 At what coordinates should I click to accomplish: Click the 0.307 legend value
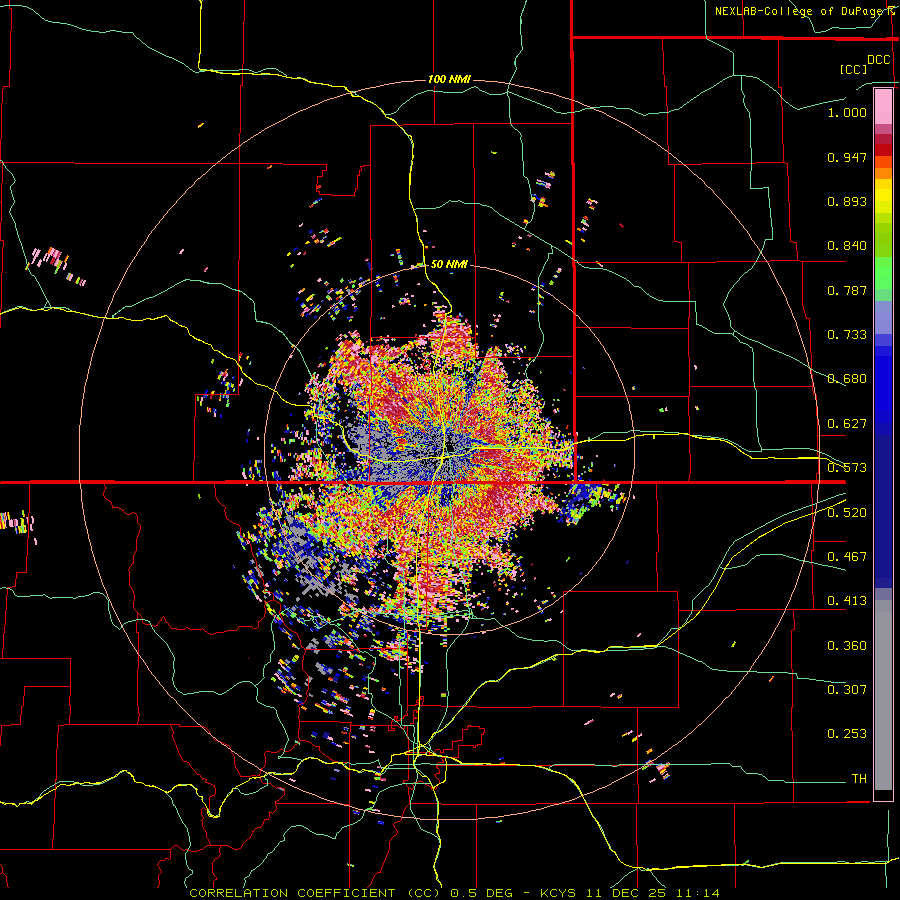point(847,690)
